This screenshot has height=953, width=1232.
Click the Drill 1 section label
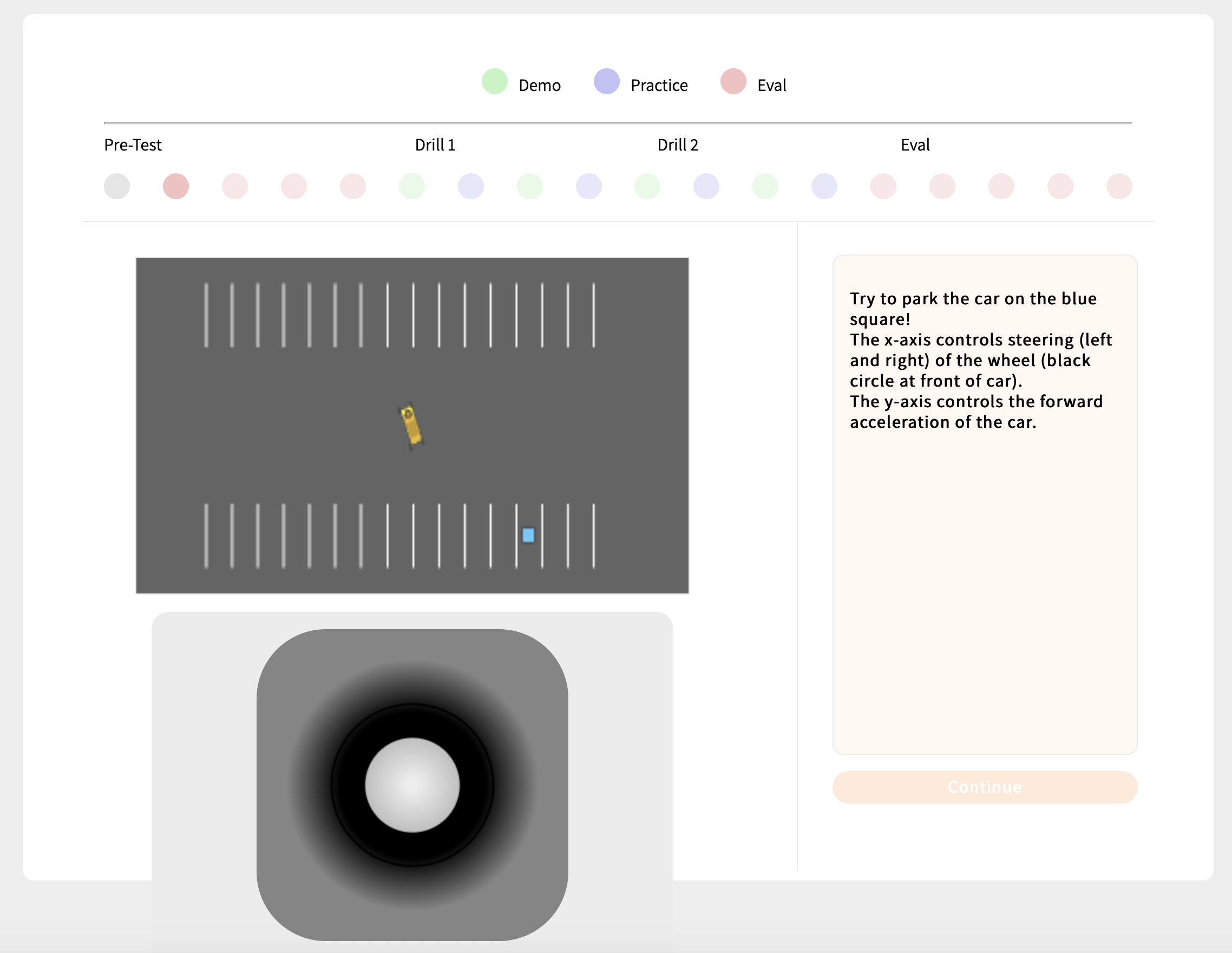(435, 145)
